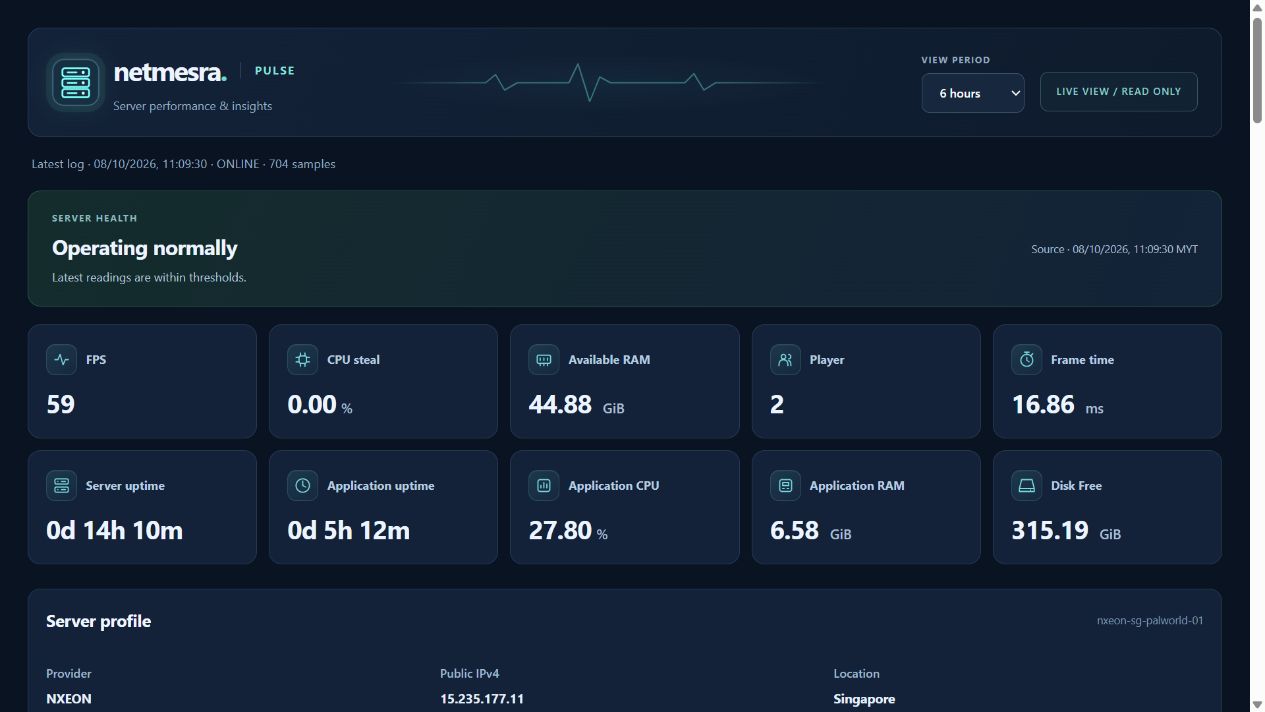Click the netmesra. brand name
The width and height of the screenshot is (1265, 712).
(170, 72)
